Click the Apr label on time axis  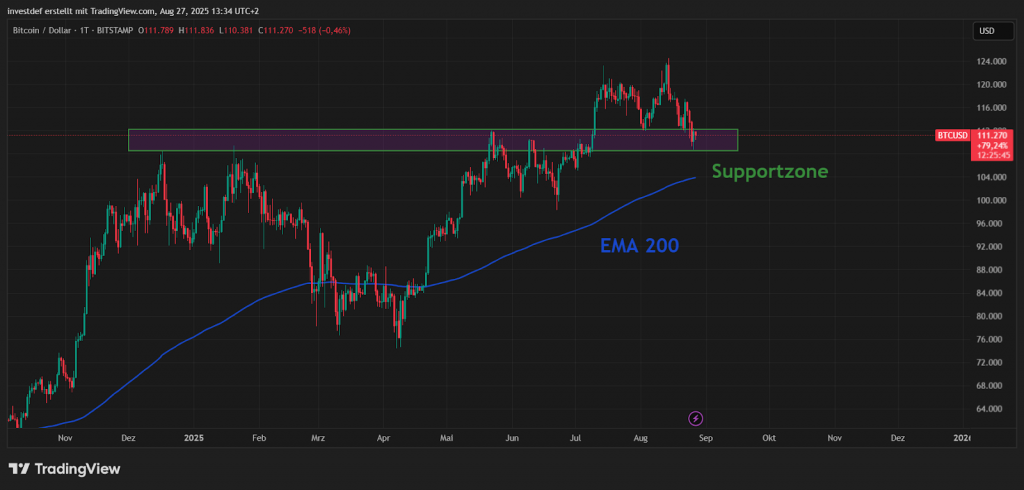pyautogui.click(x=384, y=438)
